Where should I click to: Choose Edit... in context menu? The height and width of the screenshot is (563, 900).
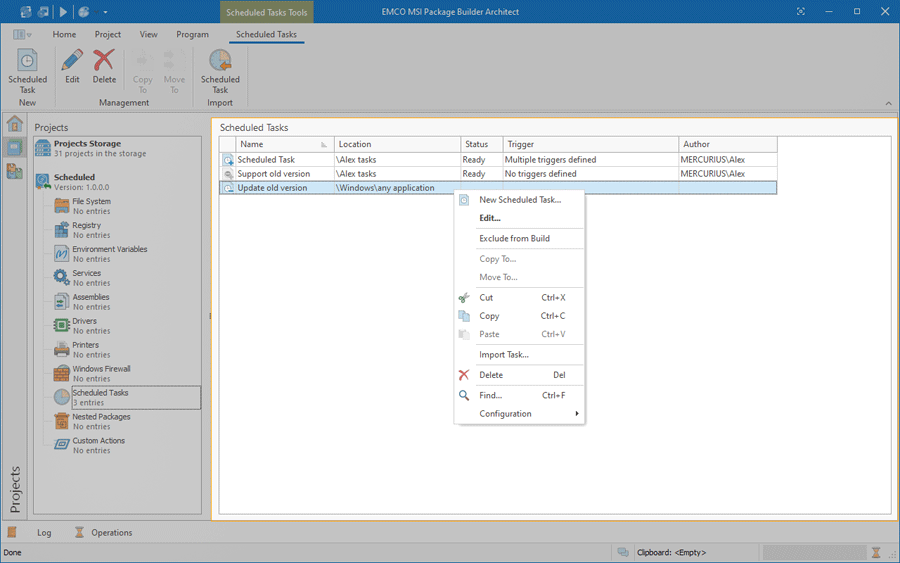coord(519,218)
